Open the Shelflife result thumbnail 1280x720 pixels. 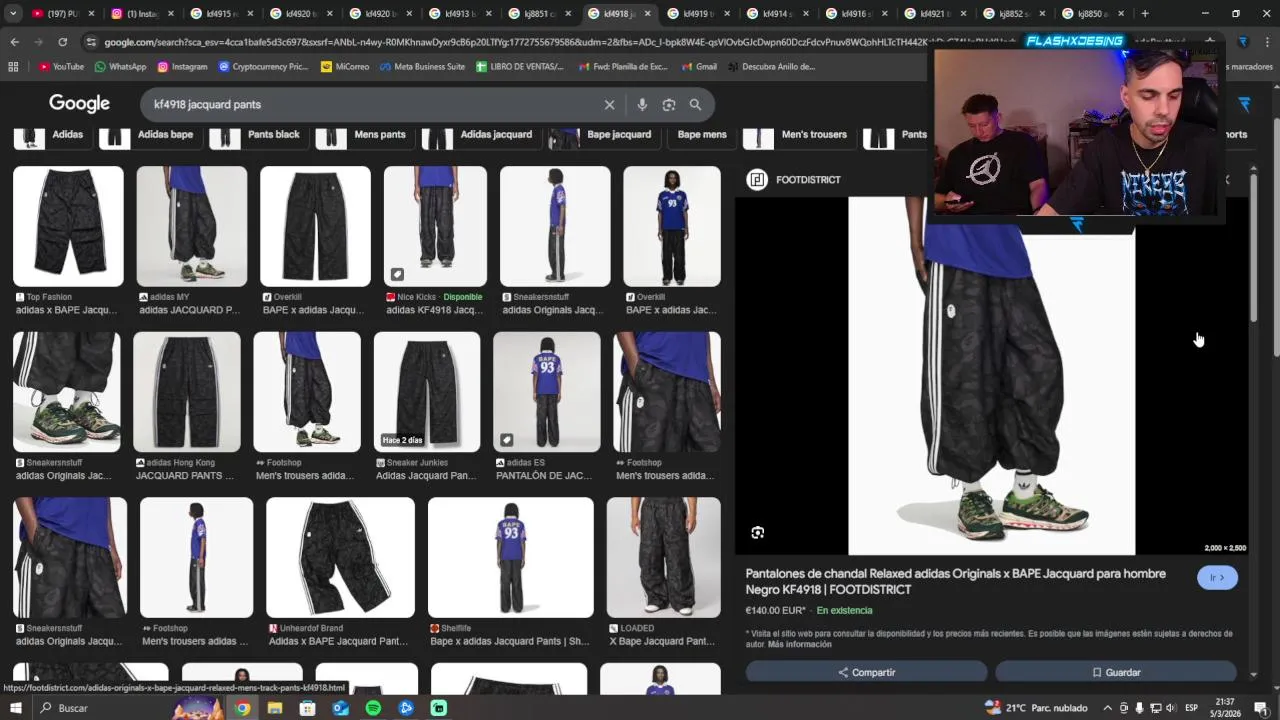tap(511, 558)
